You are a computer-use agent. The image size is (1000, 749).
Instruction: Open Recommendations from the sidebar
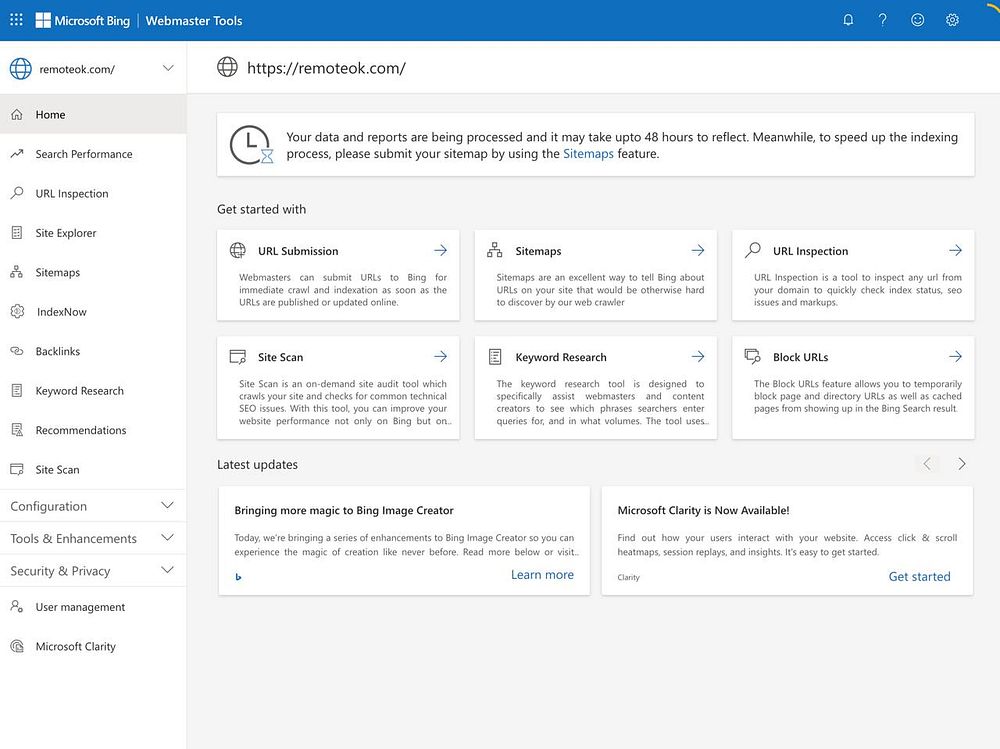pos(93,430)
